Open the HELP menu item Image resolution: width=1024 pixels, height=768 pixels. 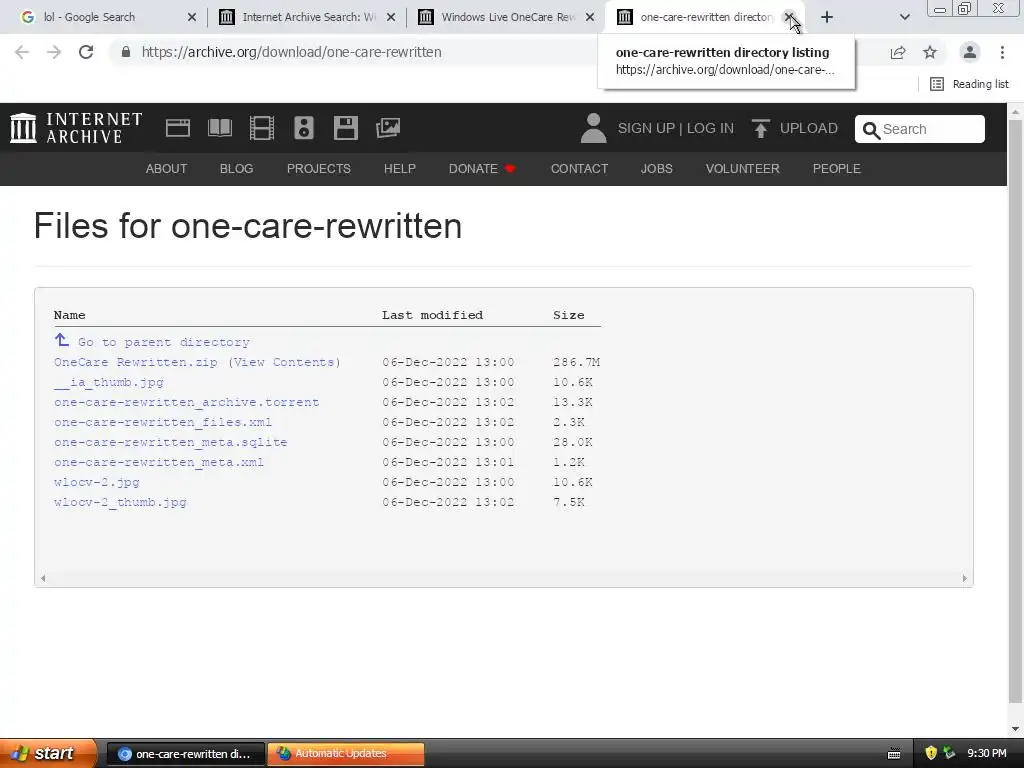point(400,168)
